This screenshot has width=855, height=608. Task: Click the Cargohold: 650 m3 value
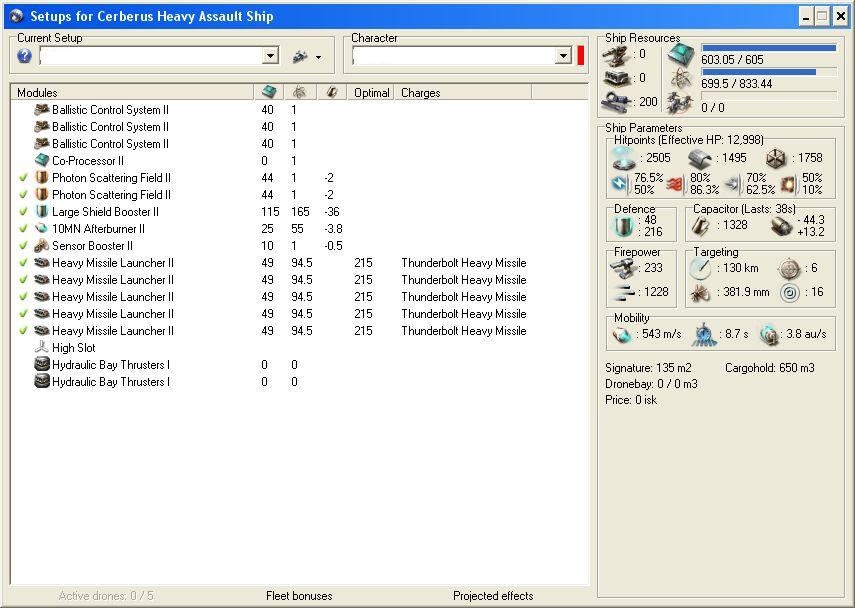pos(769,368)
